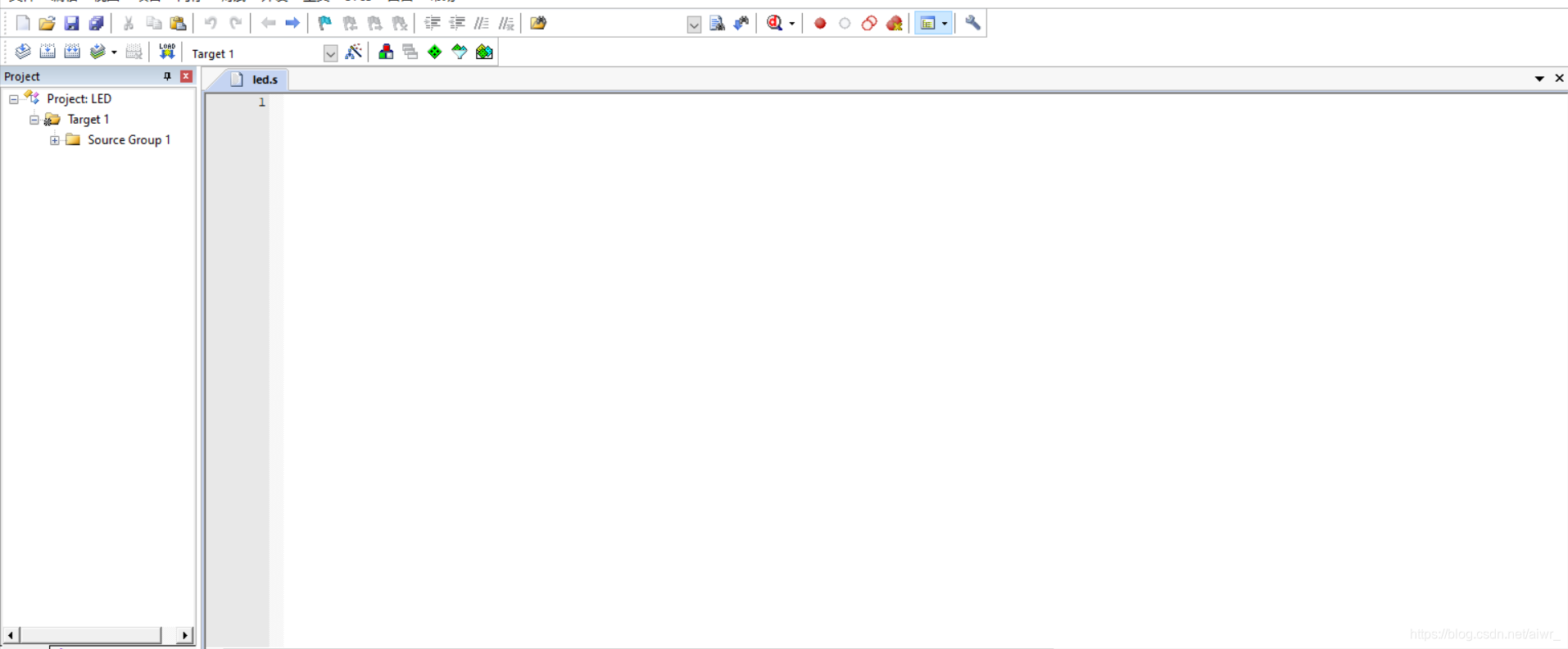This screenshot has width=1568, height=649.
Task: Select Source Group 1 item
Action: (129, 139)
